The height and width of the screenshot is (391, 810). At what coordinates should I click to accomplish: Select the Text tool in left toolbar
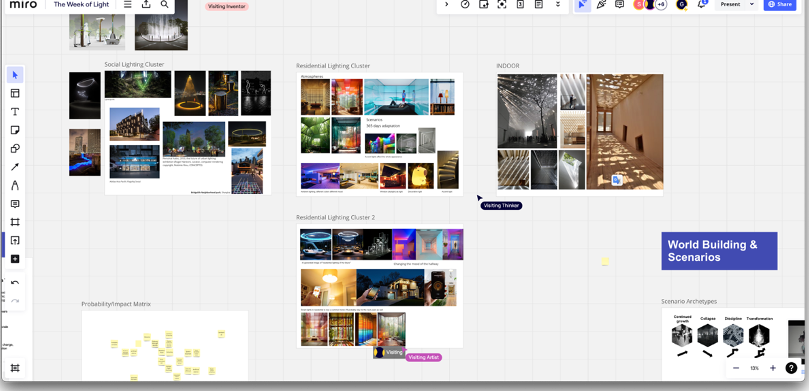[x=15, y=112]
